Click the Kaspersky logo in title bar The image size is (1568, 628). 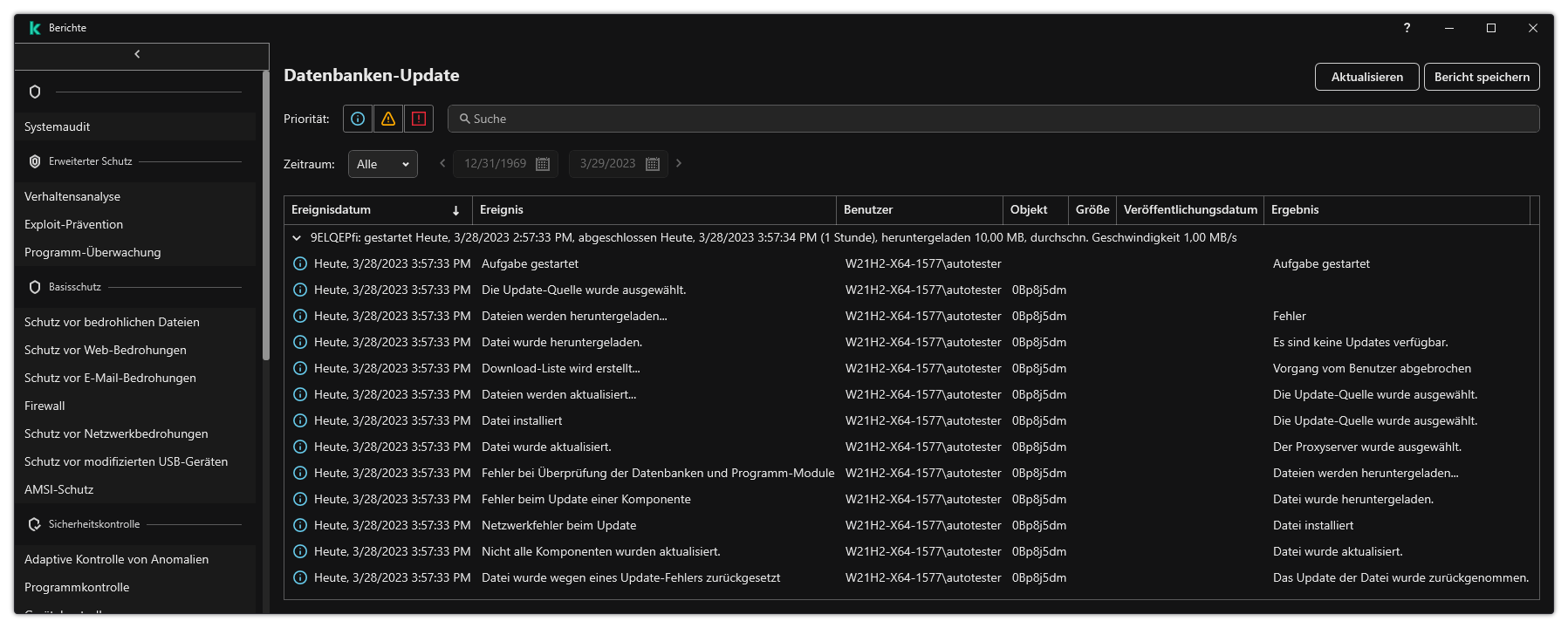(35, 28)
